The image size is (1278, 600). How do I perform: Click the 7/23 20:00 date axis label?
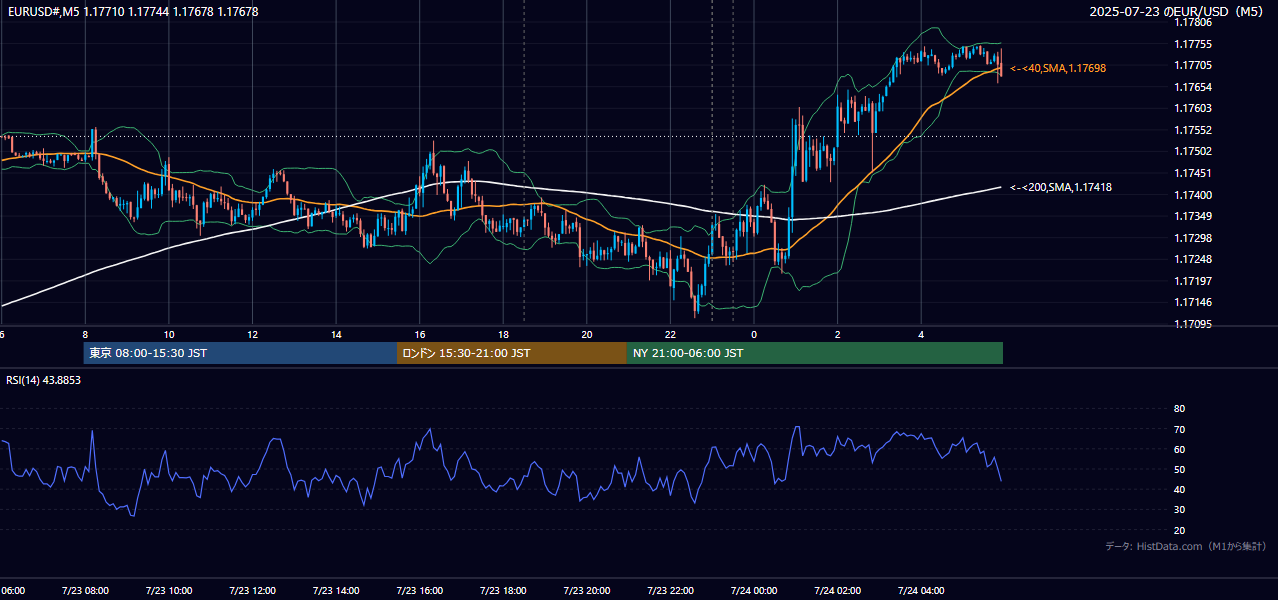(587, 591)
